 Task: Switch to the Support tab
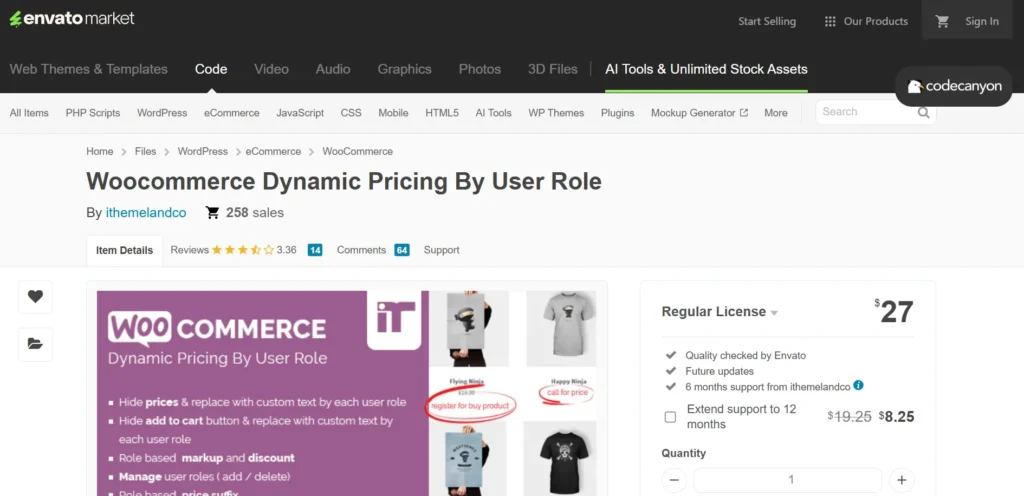(441, 250)
